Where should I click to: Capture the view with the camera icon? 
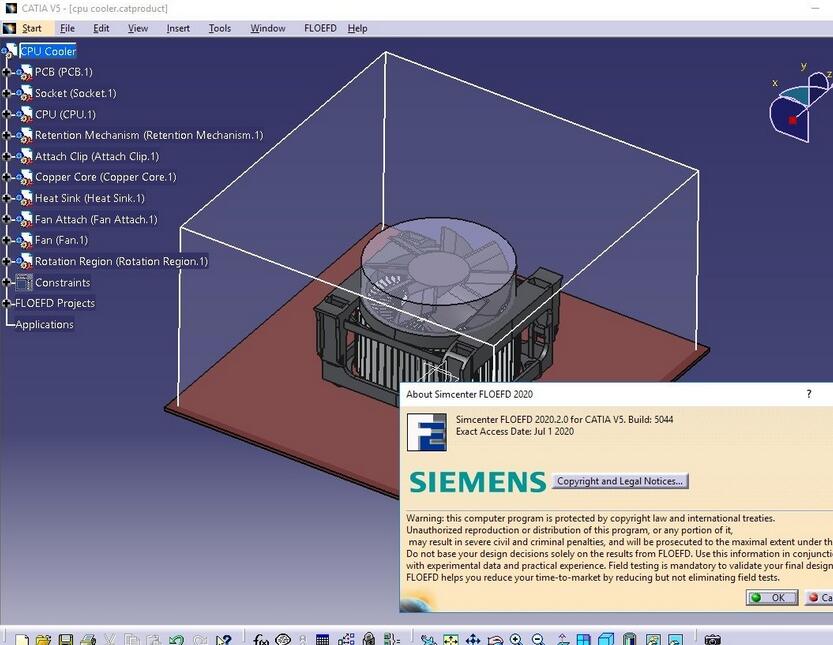[x=712, y=639]
